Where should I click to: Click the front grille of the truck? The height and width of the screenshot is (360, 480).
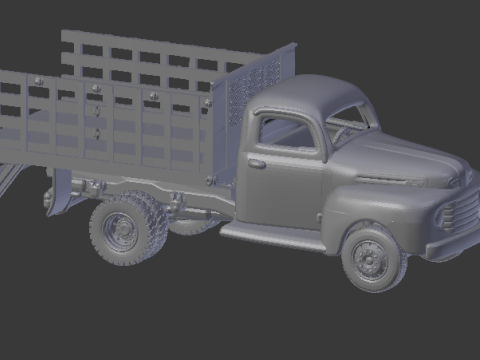click(x=462, y=211)
